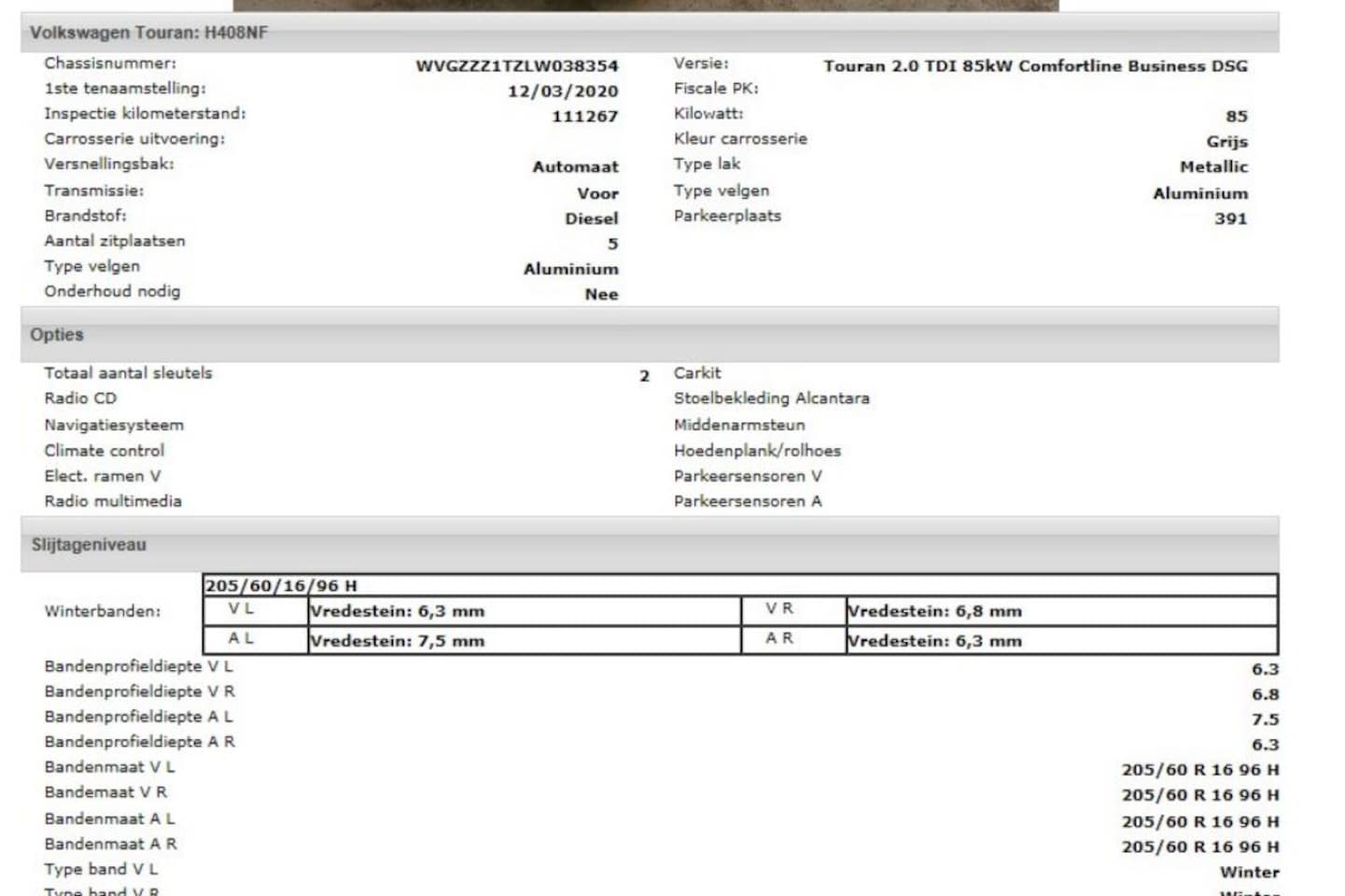Select the Bandenmaat A R label

111,845
